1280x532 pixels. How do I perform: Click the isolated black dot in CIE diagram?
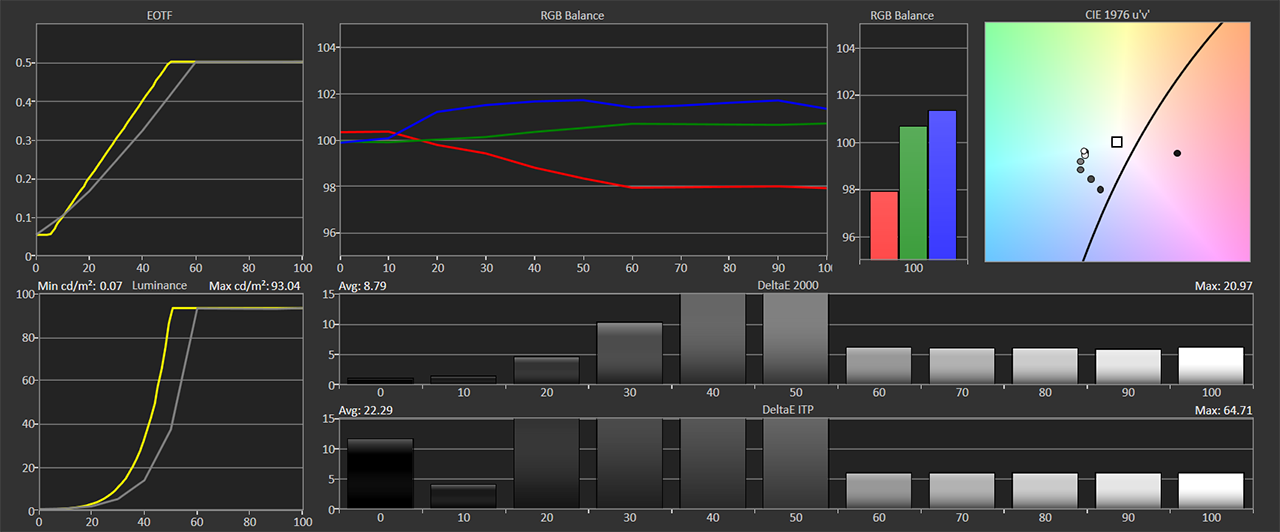point(1177,153)
